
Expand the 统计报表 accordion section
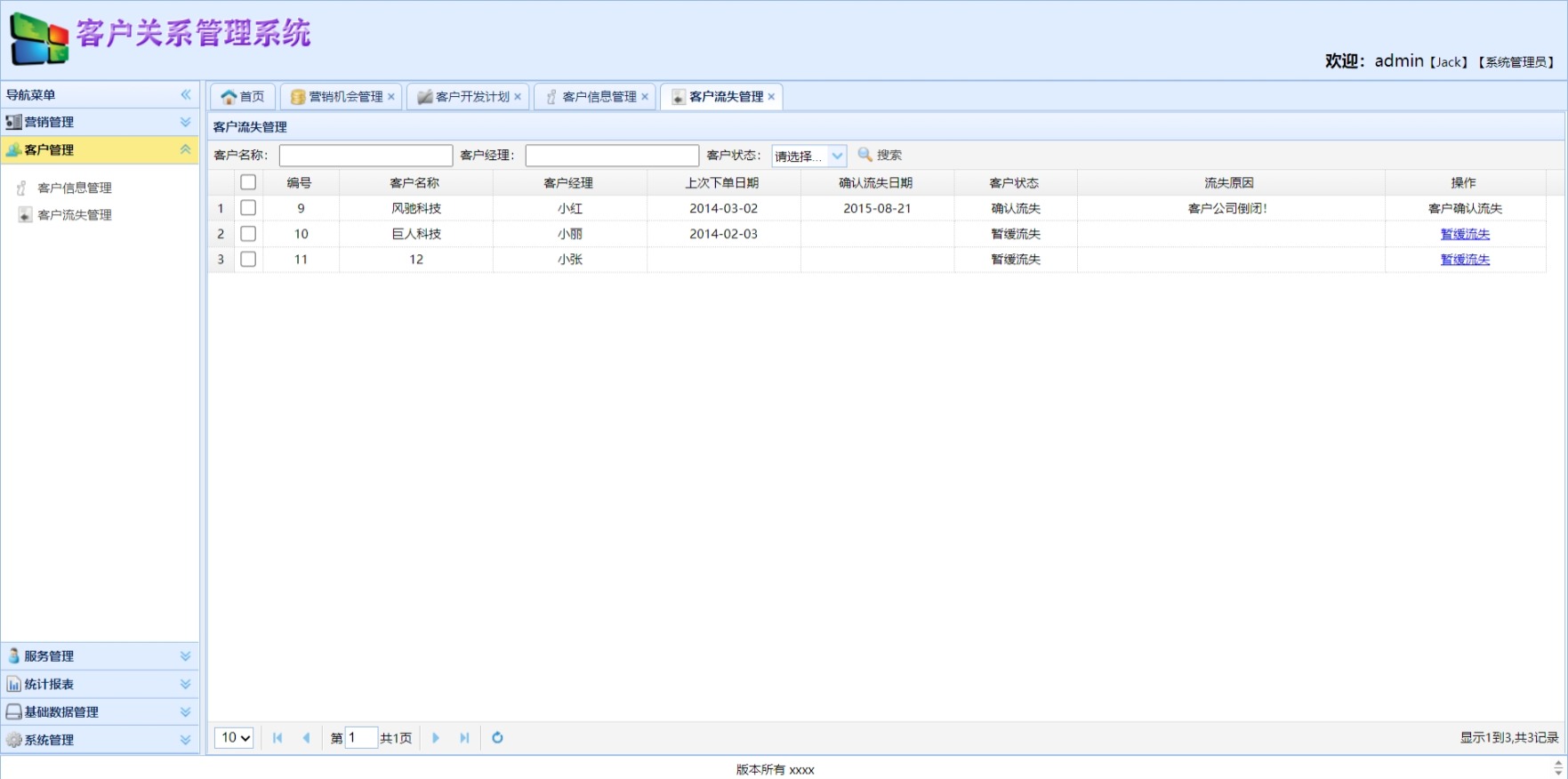coord(186,684)
